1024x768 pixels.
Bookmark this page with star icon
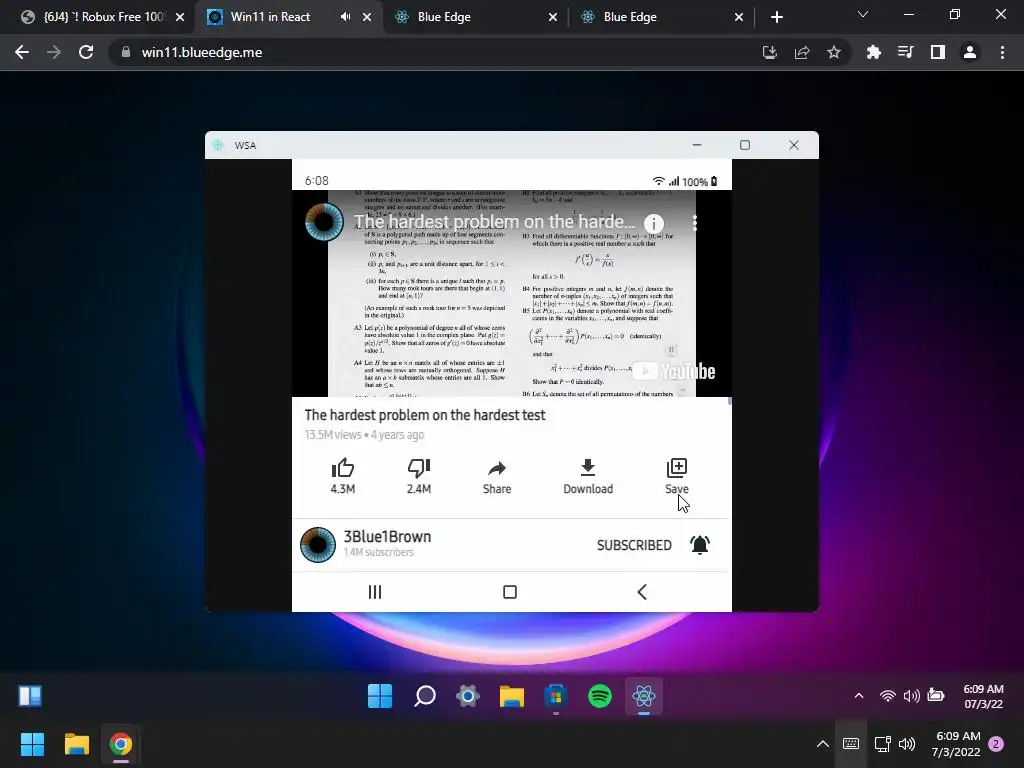(834, 52)
